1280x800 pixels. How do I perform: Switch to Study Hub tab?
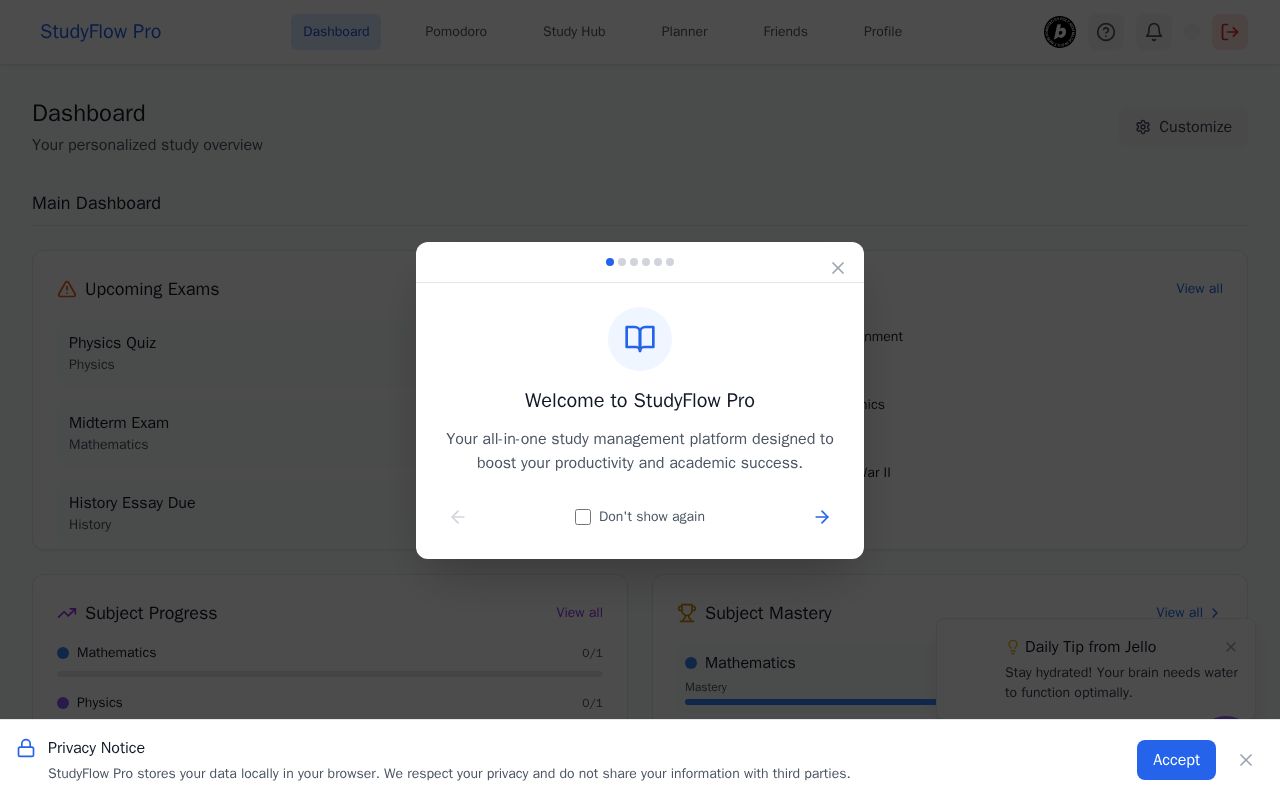coord(574,32)
